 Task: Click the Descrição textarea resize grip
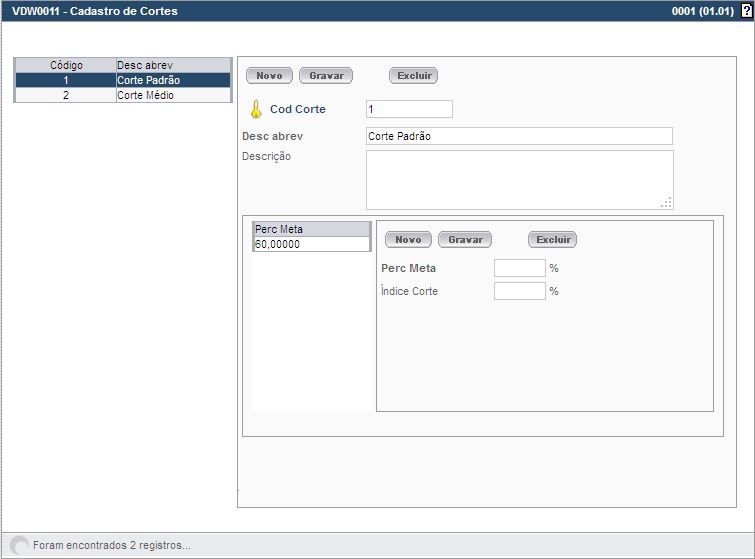click(667, 203)
